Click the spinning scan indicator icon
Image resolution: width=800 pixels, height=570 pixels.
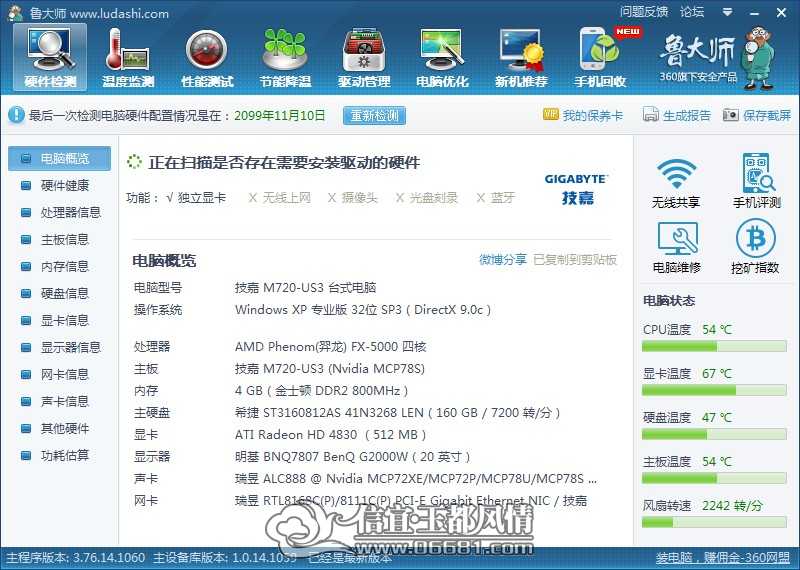tap(134, 162)
